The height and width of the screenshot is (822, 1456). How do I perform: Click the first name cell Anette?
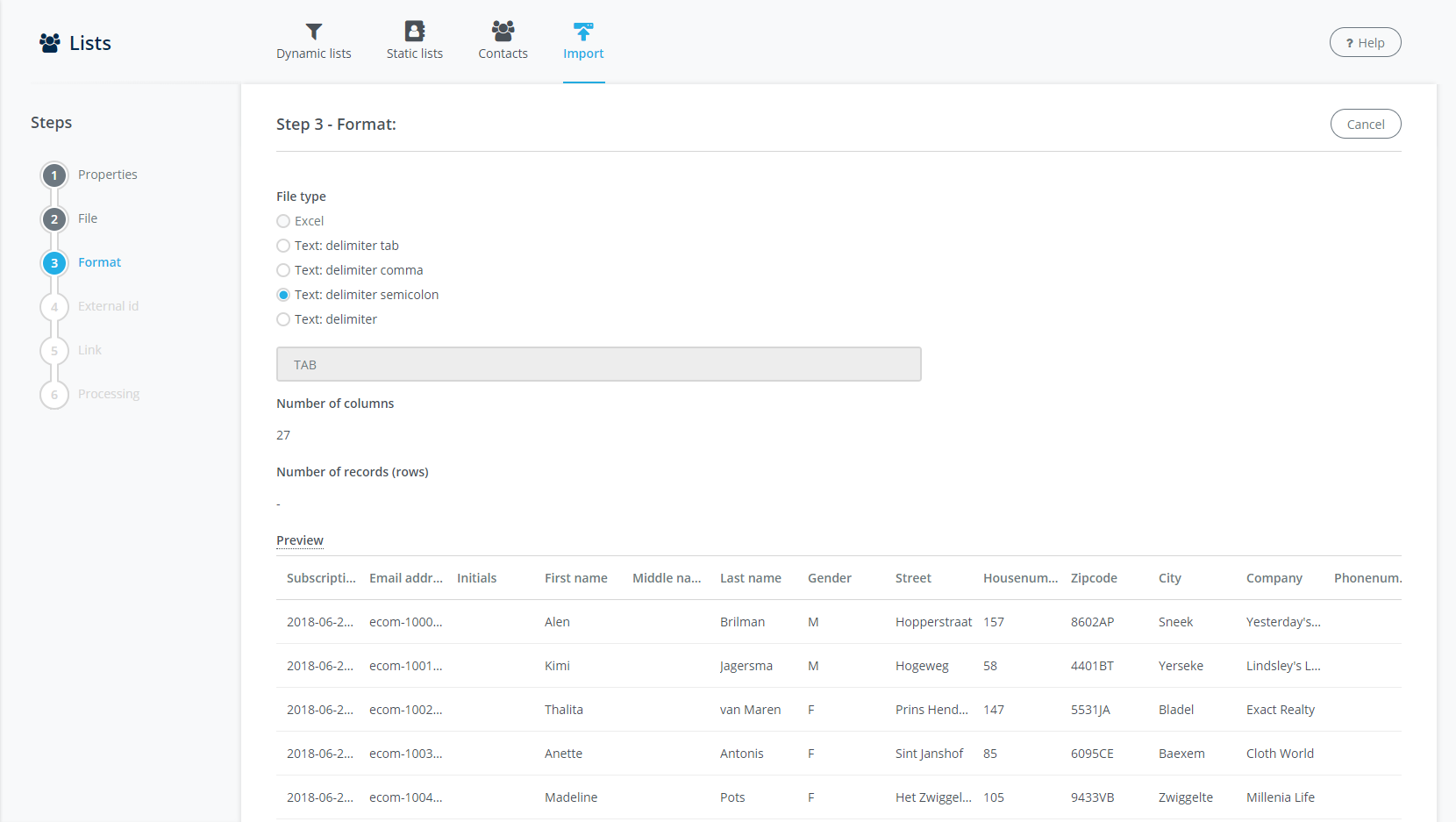click(563, 754)
